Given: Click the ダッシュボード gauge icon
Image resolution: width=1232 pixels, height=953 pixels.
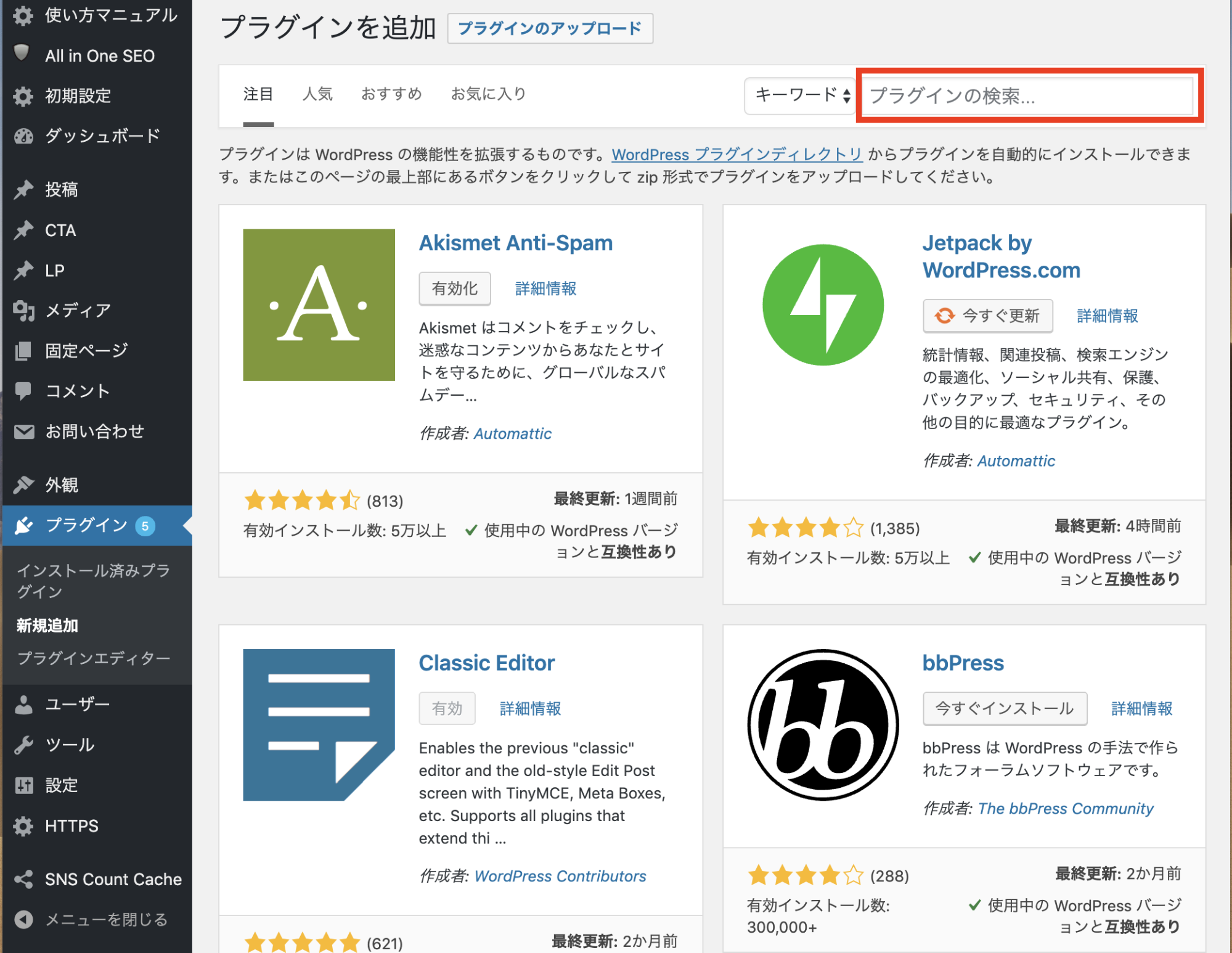Looking at the screenshot, I should click(23, 136).
